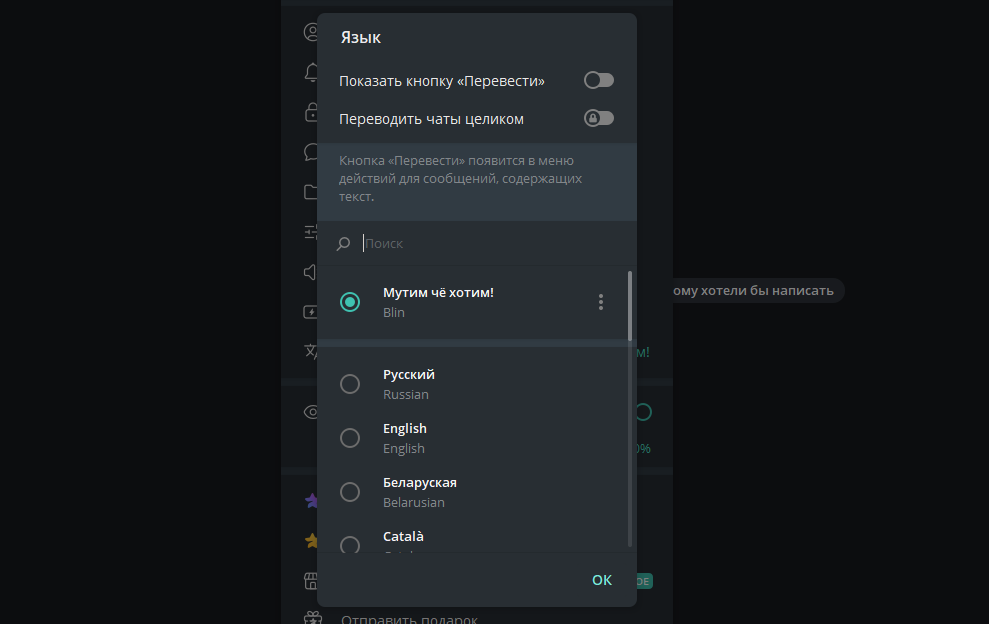Click the speaker icon in sidebar
The image size is (989, 624).
coord(311,272)
